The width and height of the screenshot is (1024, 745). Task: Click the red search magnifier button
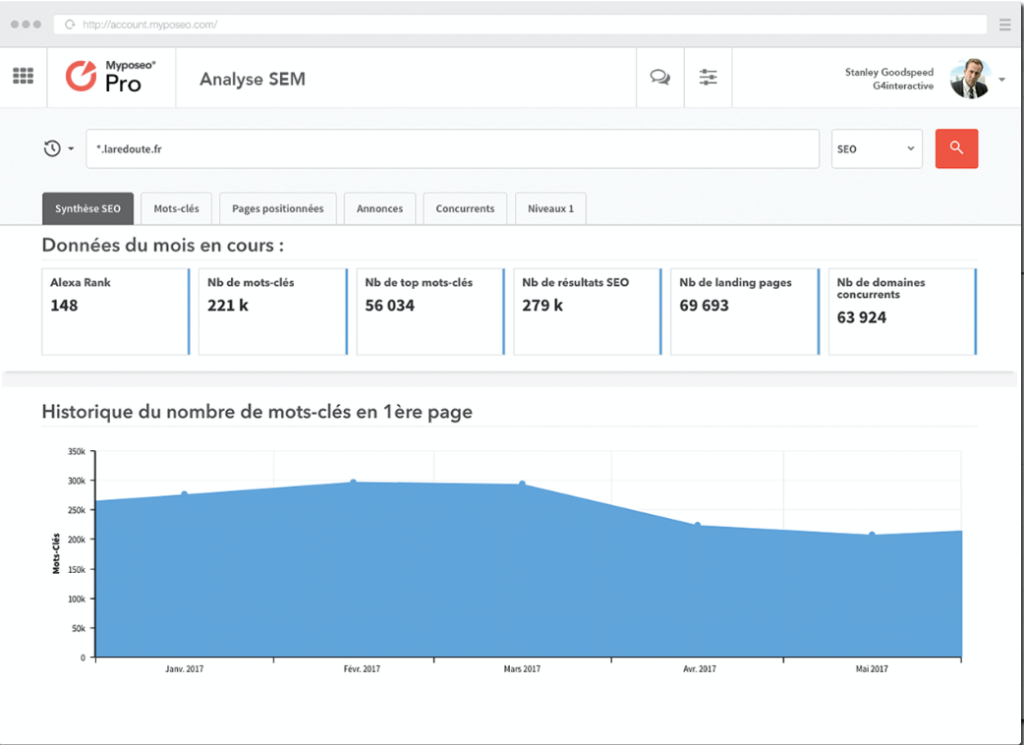pos(956,148)
